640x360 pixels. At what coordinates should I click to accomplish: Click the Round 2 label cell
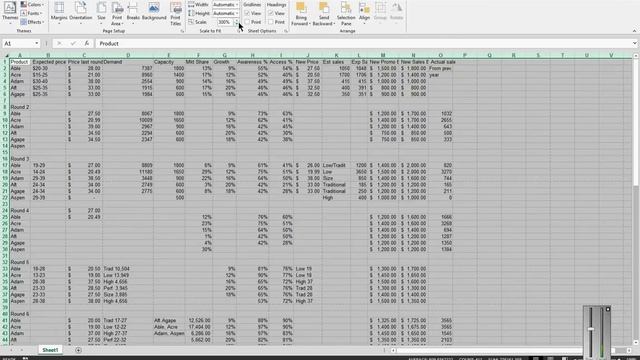(x=20, y=107)
